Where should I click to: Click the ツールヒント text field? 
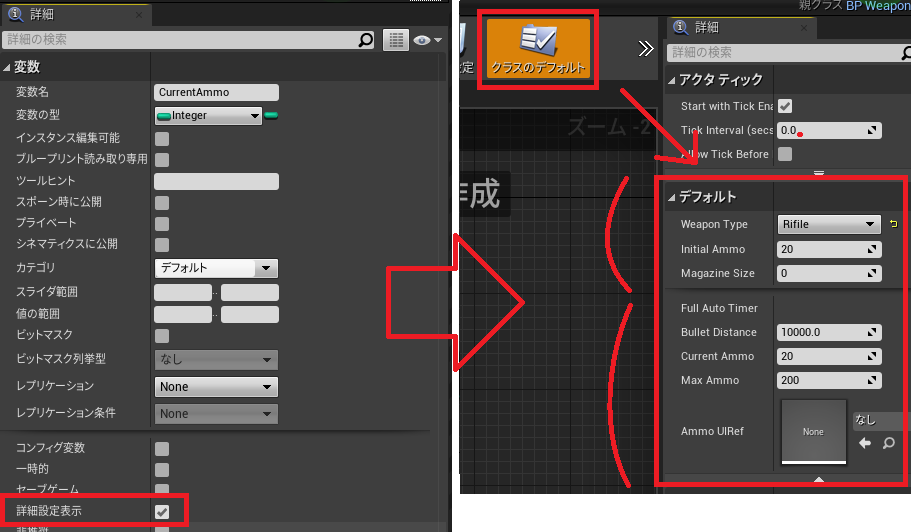216,181
